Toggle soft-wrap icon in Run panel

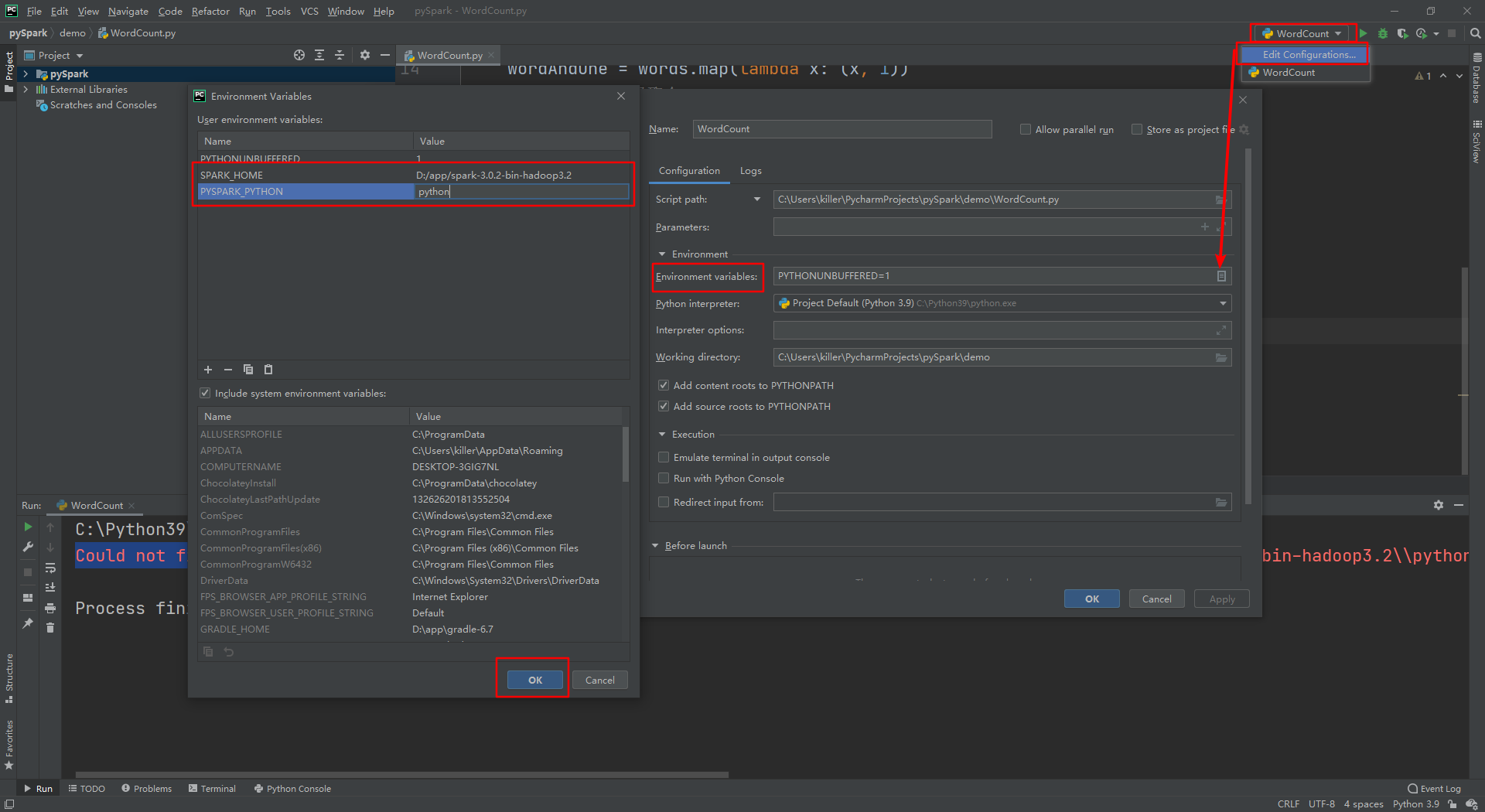[50, 568]
